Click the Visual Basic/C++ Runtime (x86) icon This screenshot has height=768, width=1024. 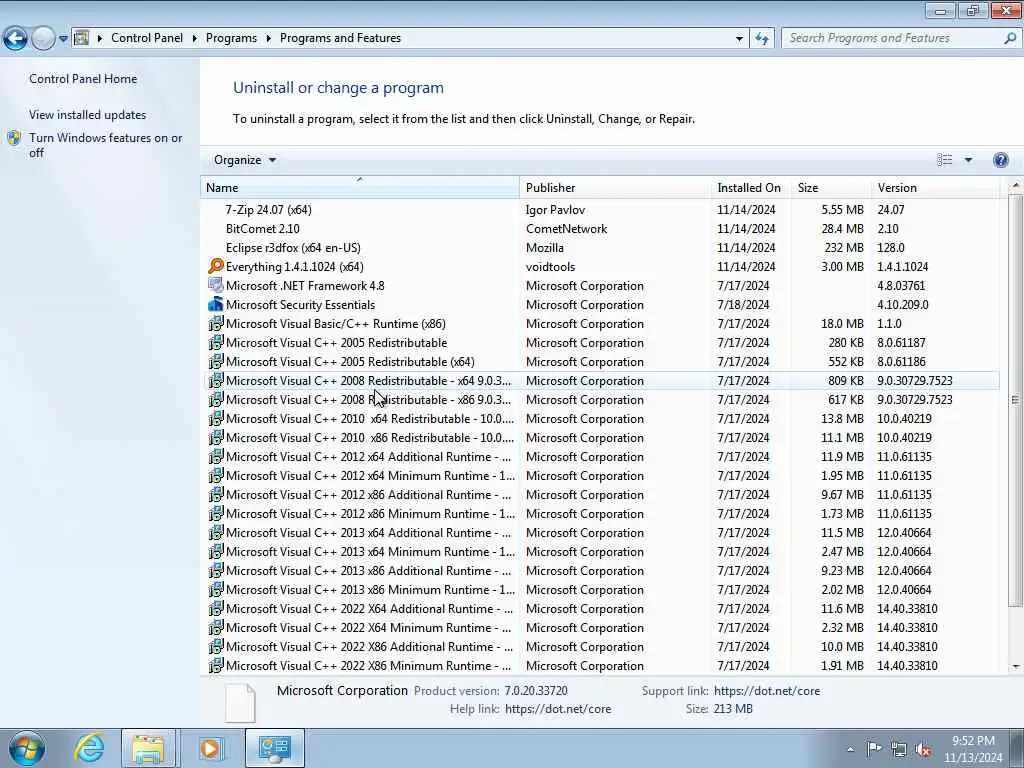tap(216, 323)
